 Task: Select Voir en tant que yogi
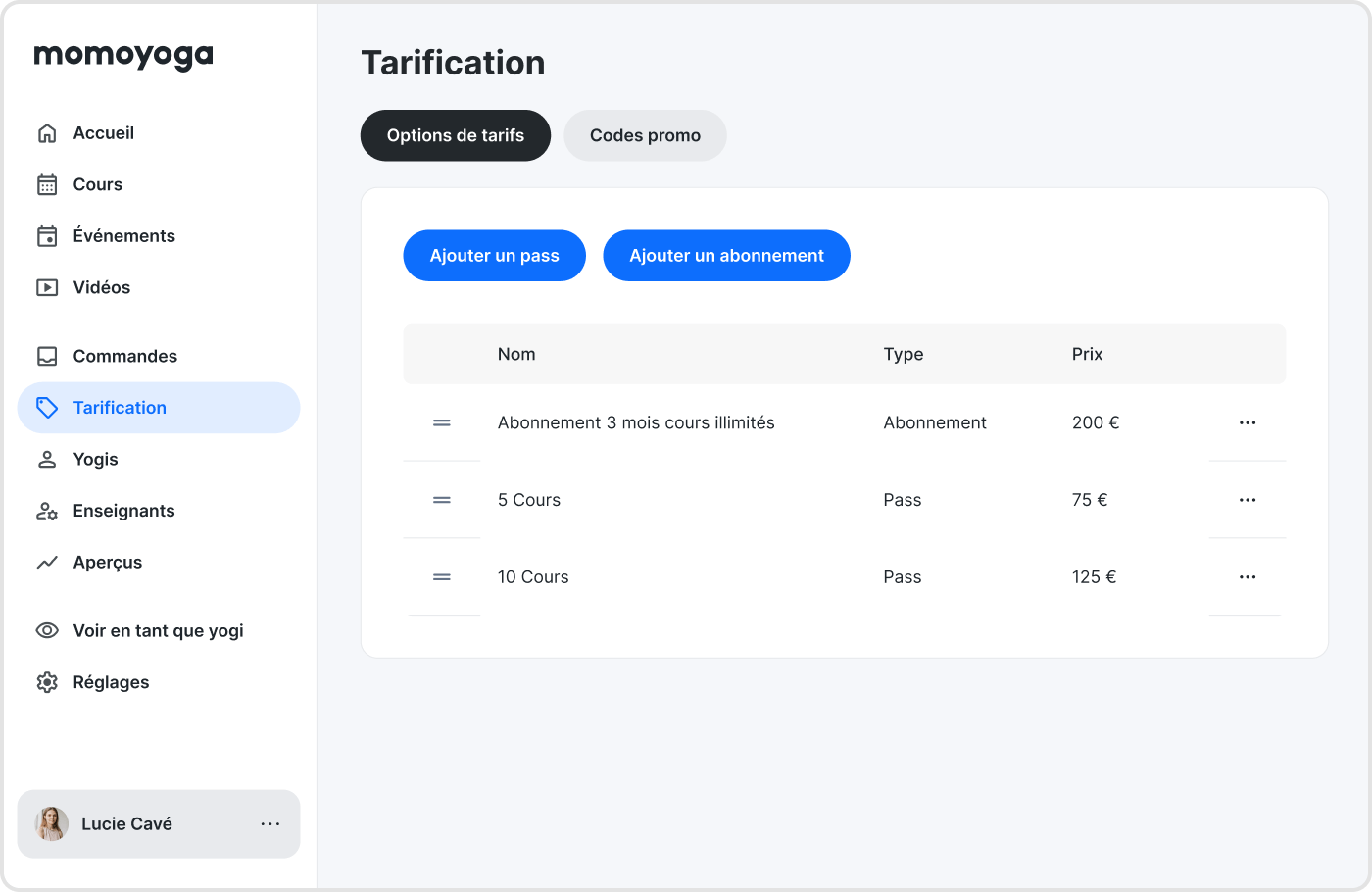(159, 630)
